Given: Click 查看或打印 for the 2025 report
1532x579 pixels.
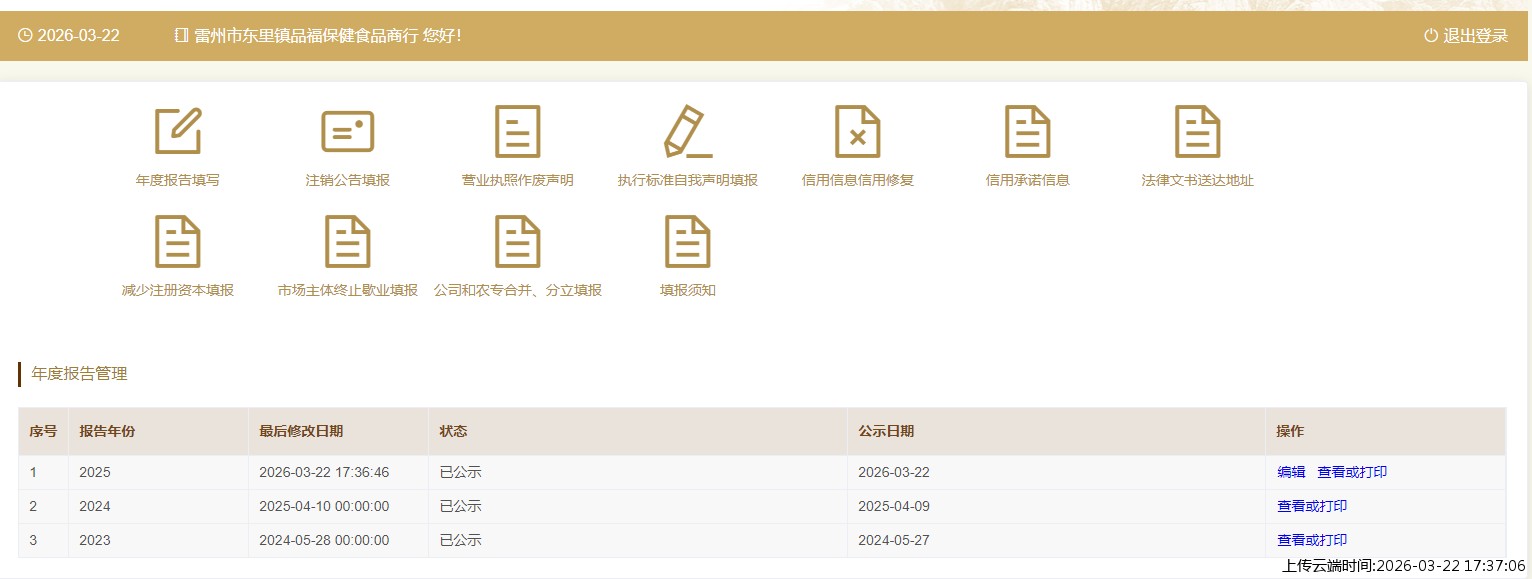Looking at the screenshot, I should (x=1352, y=472).
